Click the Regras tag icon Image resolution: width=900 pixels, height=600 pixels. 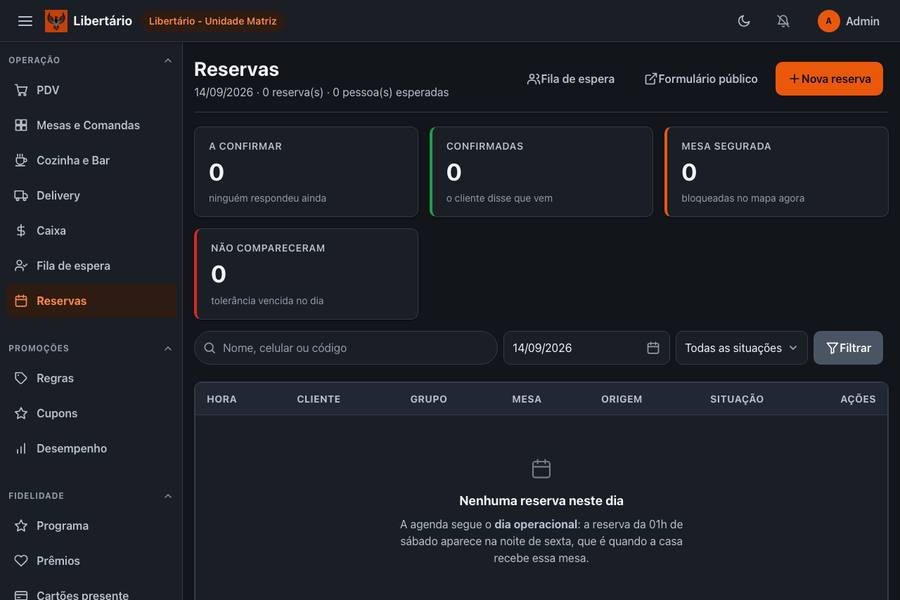(x=21, y=378)
